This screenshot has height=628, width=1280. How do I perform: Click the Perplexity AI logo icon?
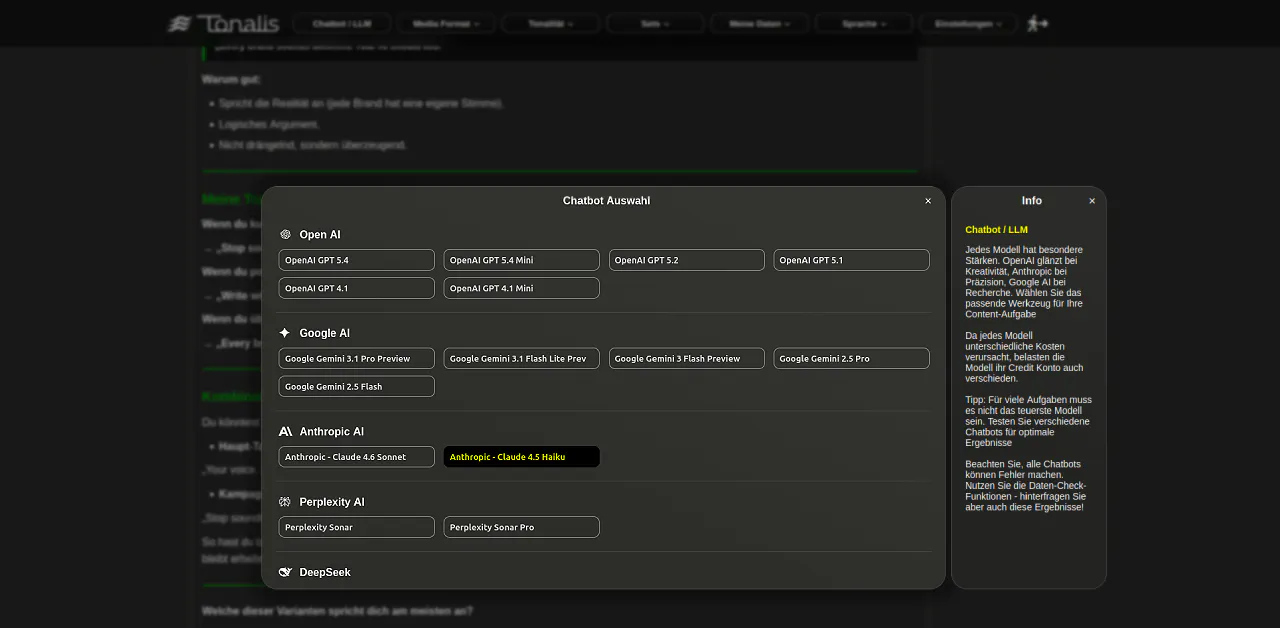coord(285,502)
